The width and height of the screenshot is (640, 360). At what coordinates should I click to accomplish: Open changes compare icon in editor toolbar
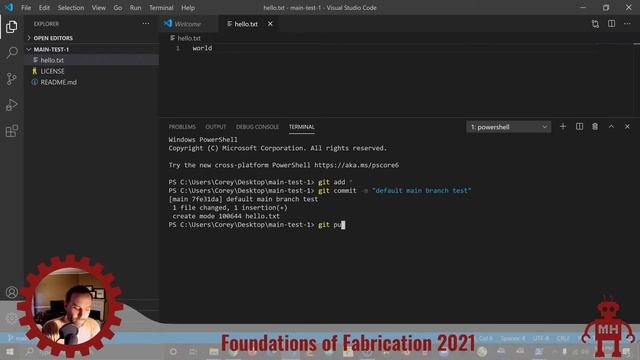tap(595, 24)
